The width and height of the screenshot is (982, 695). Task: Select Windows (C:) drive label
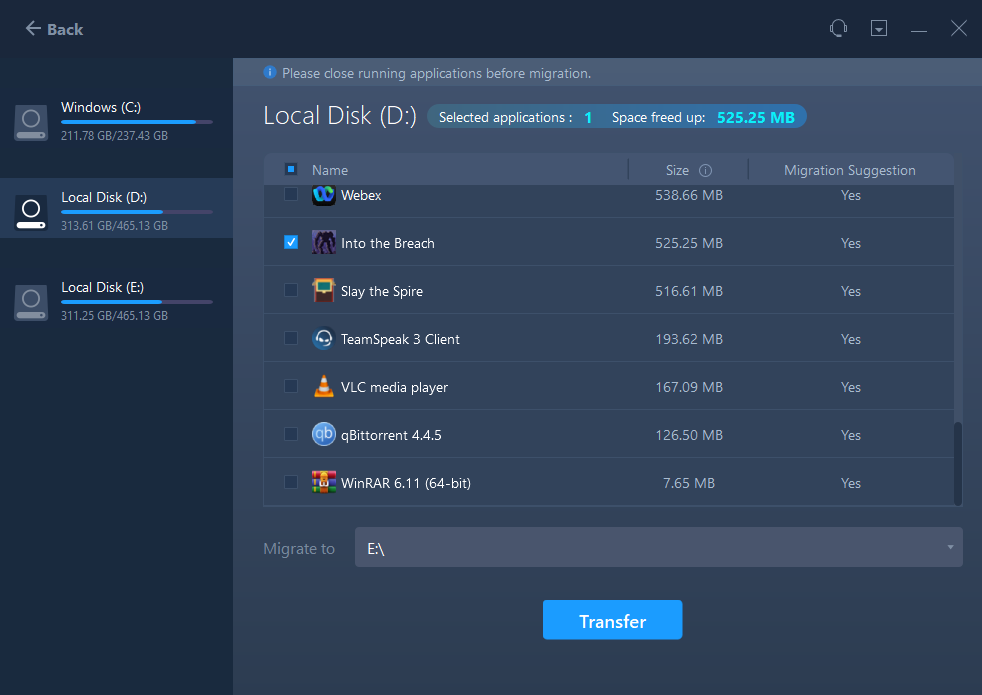(x=101, y=107)
